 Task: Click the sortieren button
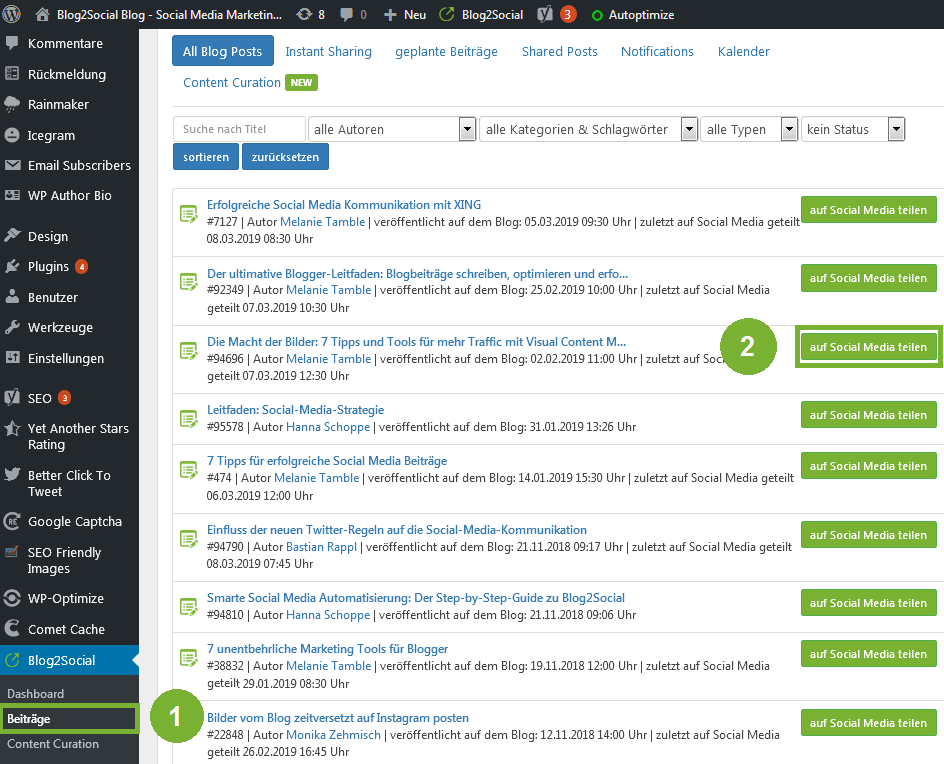[x=206, y=157]
